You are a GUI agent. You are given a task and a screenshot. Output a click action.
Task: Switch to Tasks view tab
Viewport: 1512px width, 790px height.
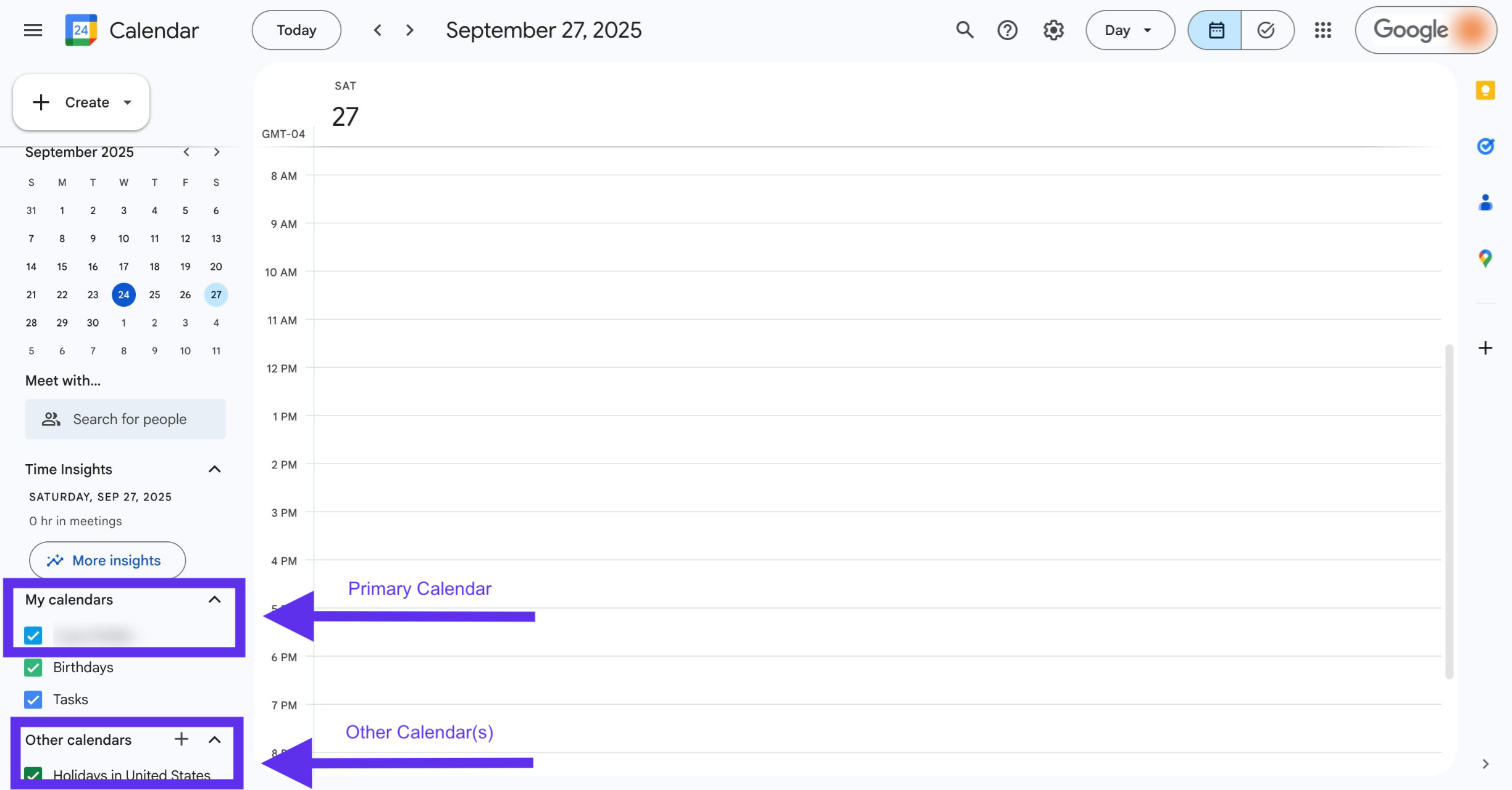[1266, 30]
